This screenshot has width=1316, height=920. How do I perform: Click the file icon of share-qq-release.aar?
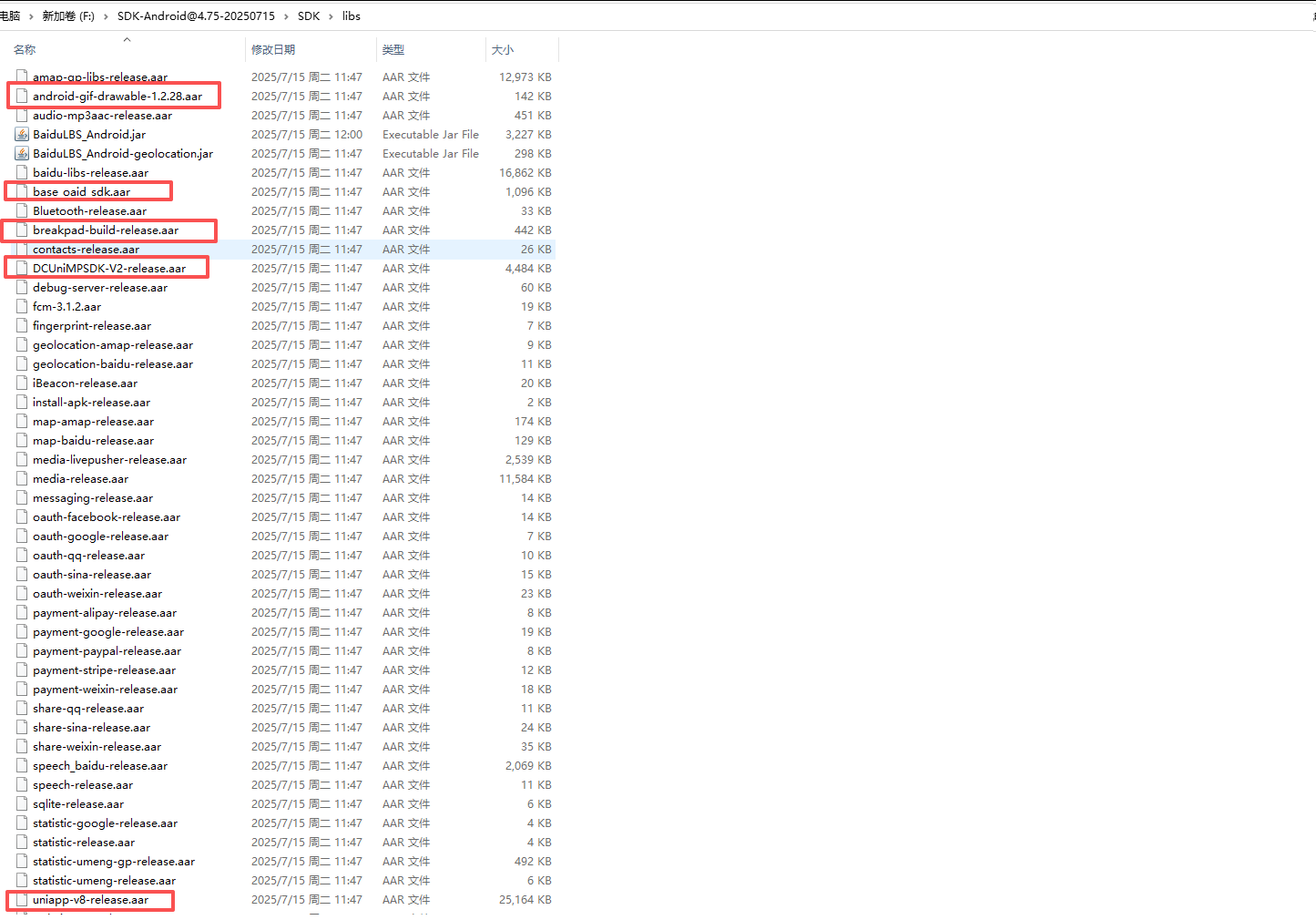pos(22,708)
